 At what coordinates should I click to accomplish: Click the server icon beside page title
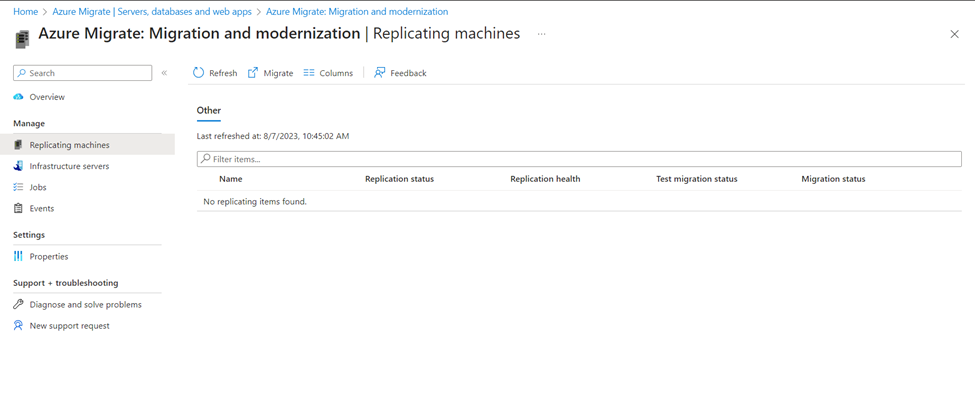click(22, 39)
